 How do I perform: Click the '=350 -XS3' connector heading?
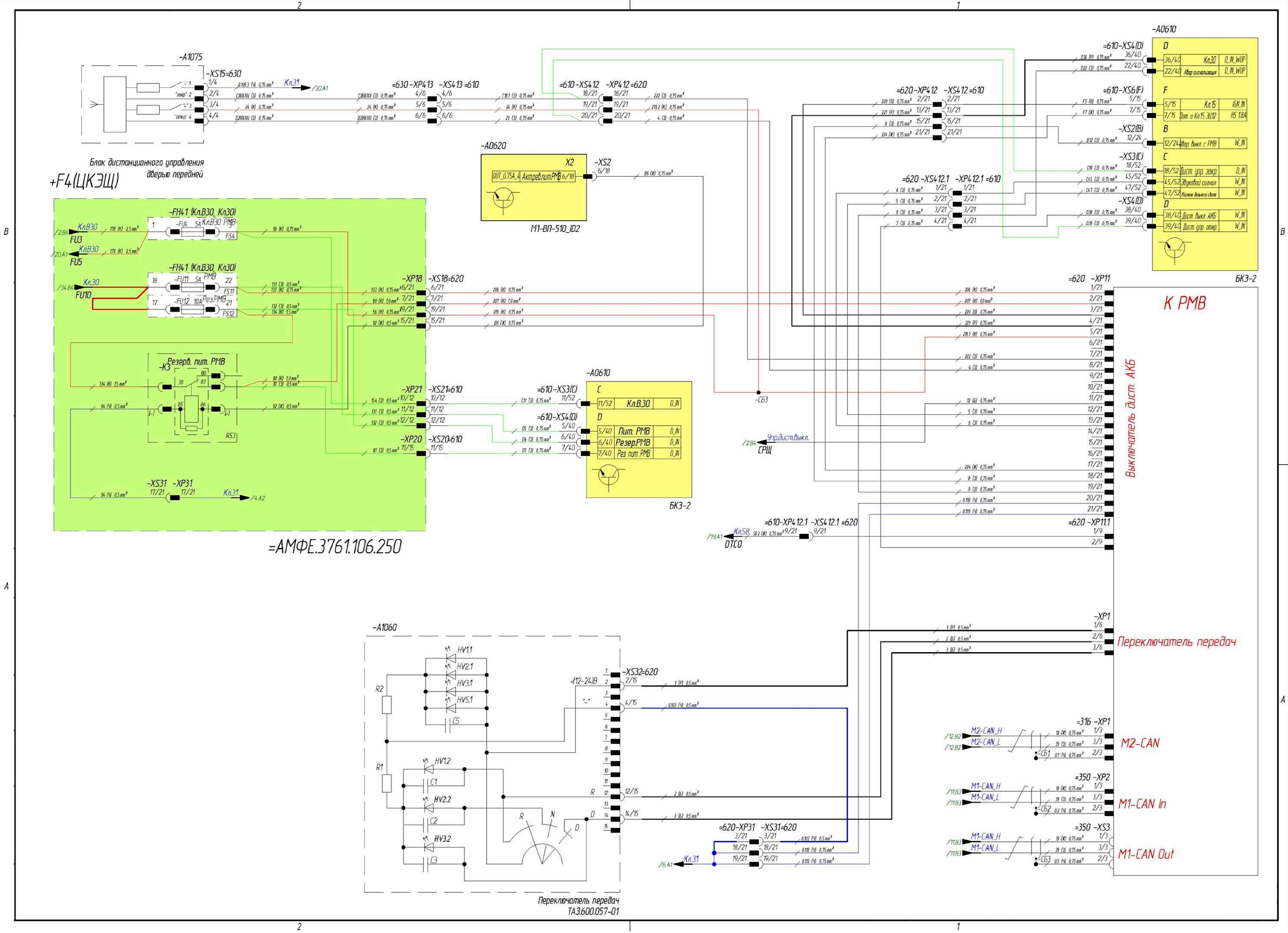click(x=1092, y=827)
